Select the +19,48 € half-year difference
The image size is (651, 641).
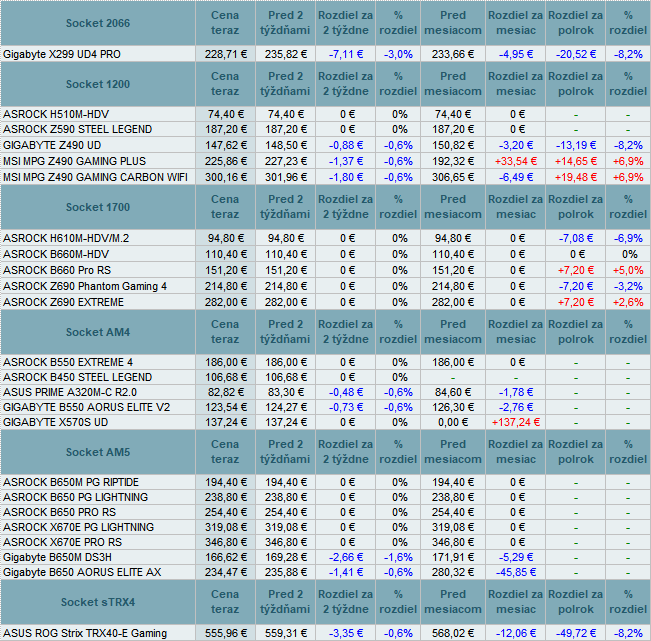(x=576, y=178)
